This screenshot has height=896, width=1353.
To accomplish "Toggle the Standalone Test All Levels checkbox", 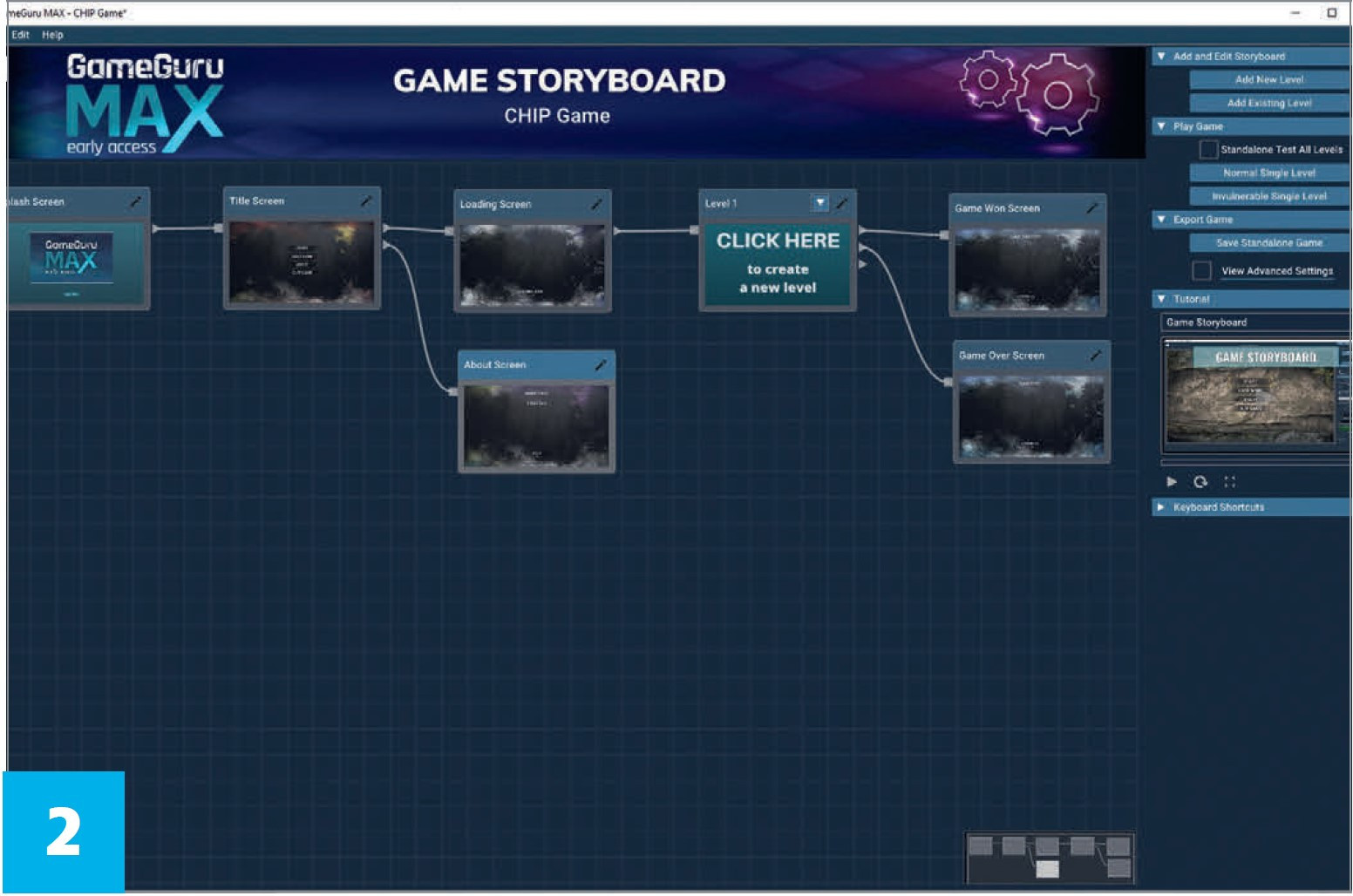I will click(x=1208, y=150).
